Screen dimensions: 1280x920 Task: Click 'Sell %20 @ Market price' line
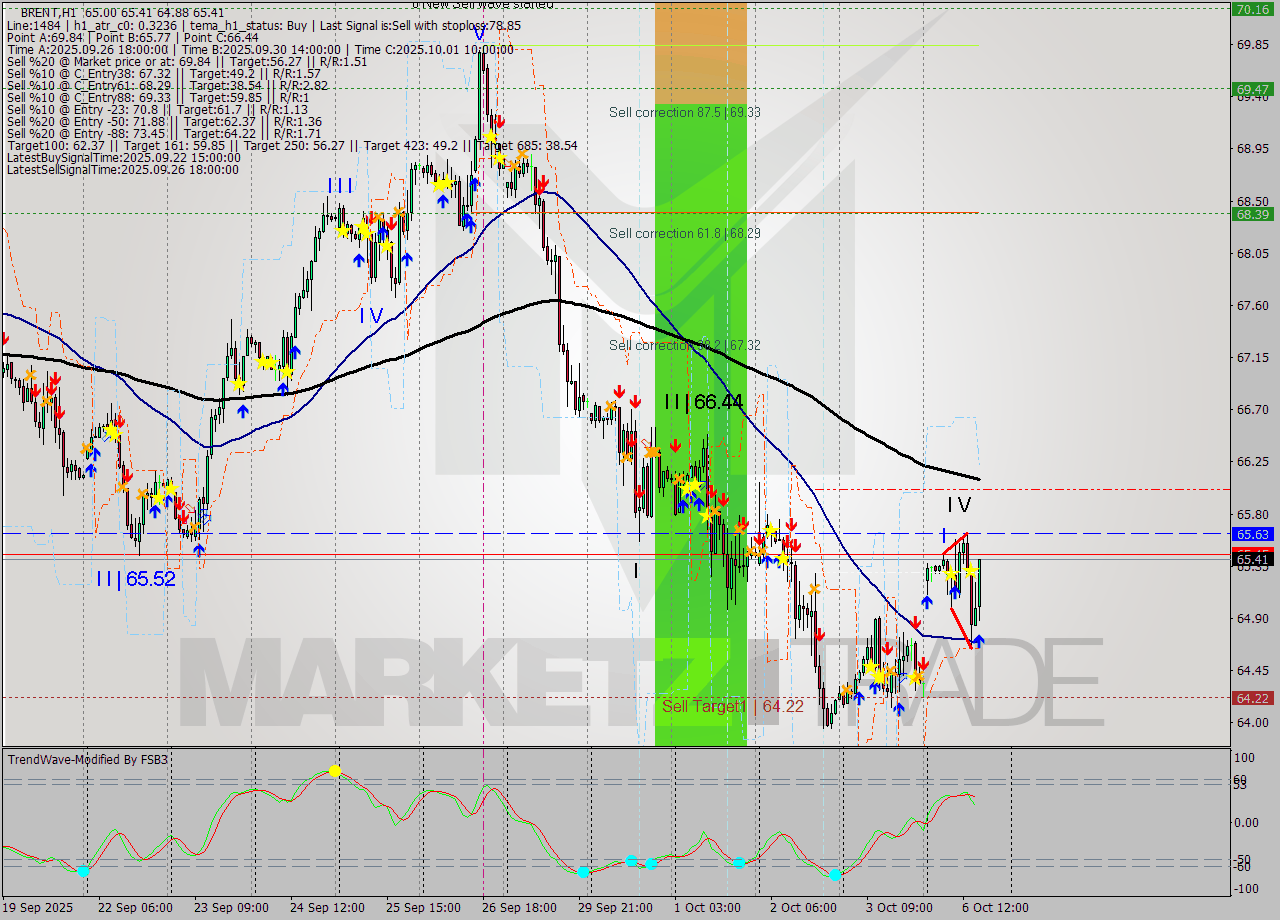click(187, 62)
